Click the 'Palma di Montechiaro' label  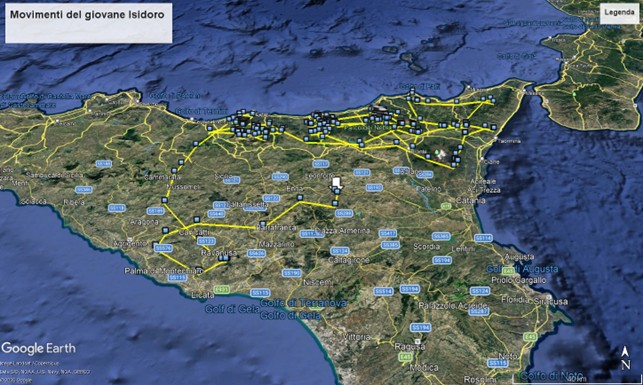click(163, 271)
